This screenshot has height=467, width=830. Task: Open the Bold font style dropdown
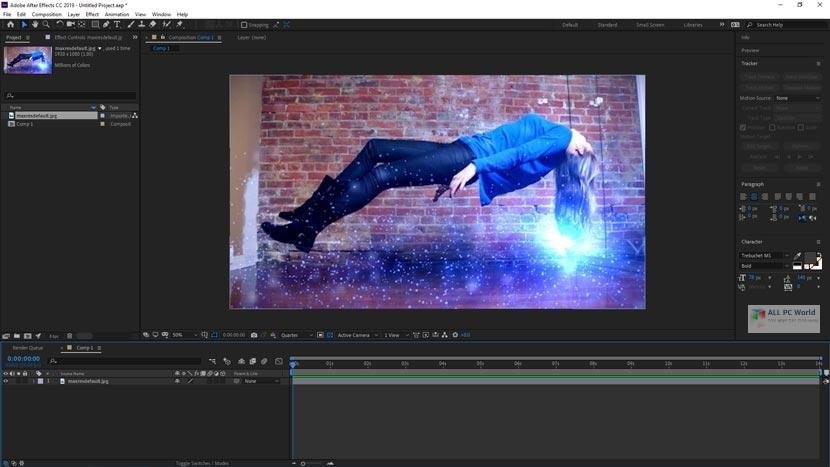(x=764, y=266)
